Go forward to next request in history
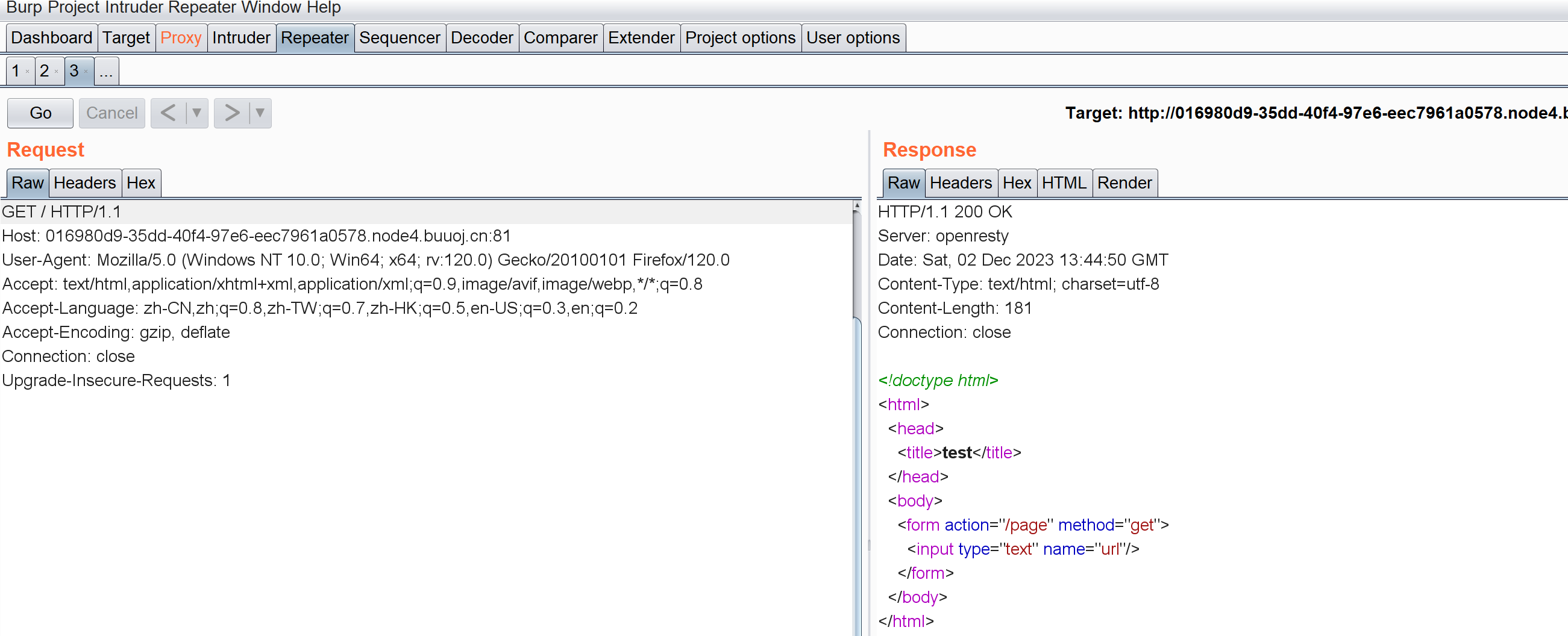1568x636 pixels. click(x=232, y=113)
